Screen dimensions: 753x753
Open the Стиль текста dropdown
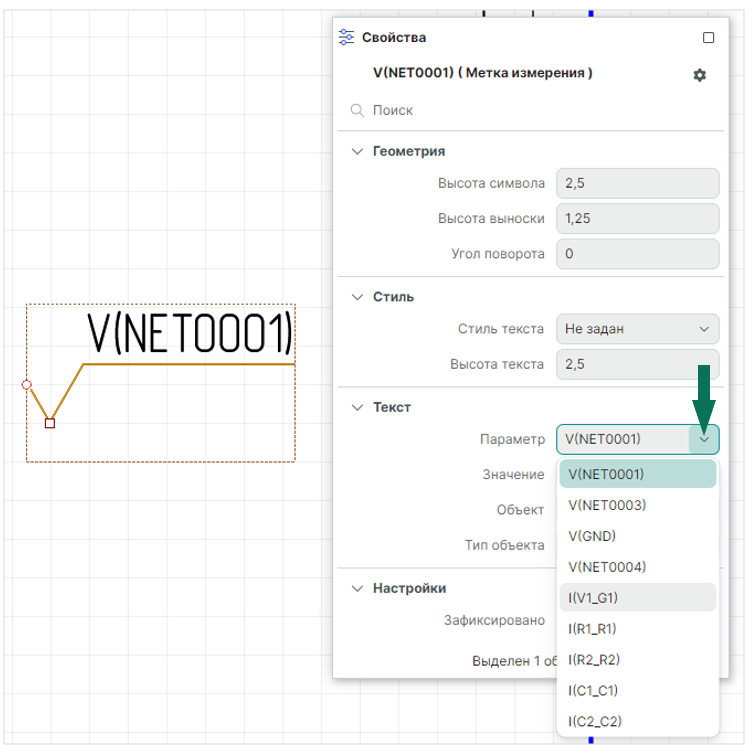pyautogui.click(x=637, y=328)
